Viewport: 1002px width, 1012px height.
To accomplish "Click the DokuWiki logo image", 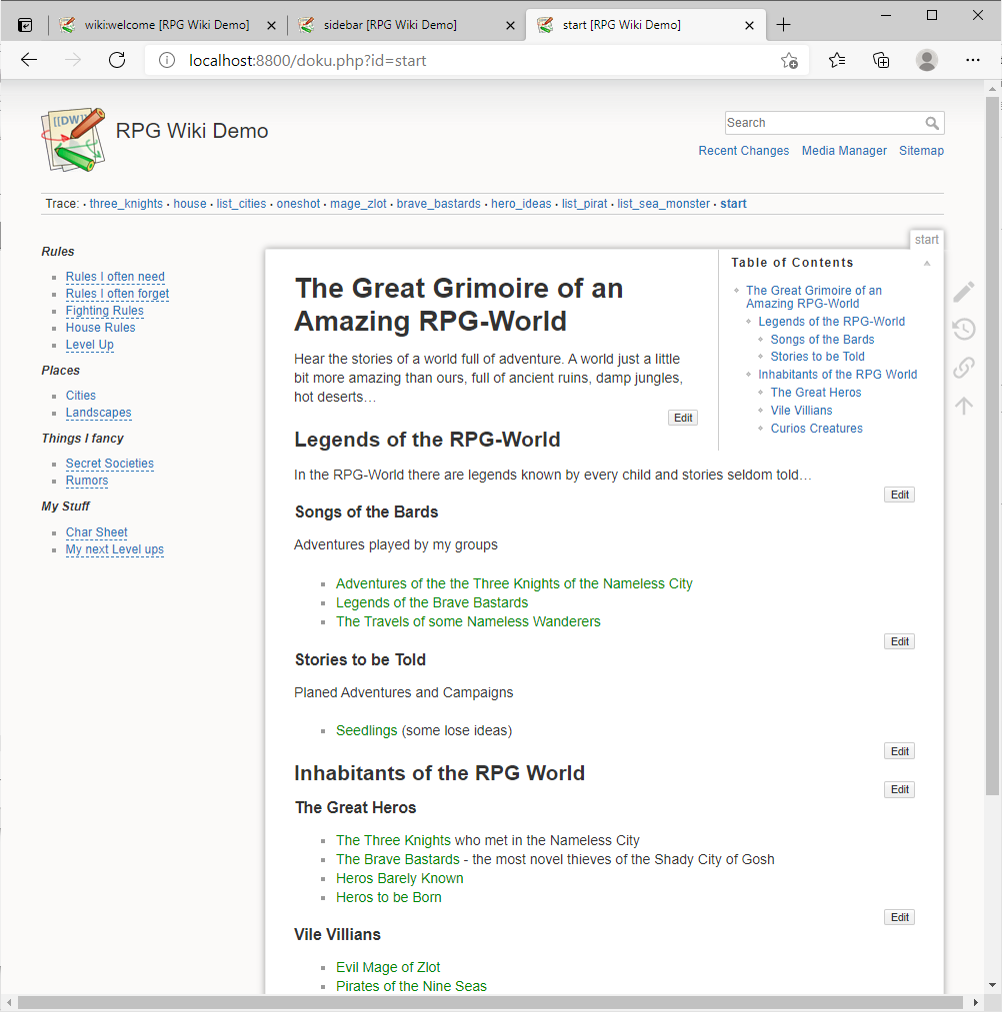I will [x=73, y=139].
